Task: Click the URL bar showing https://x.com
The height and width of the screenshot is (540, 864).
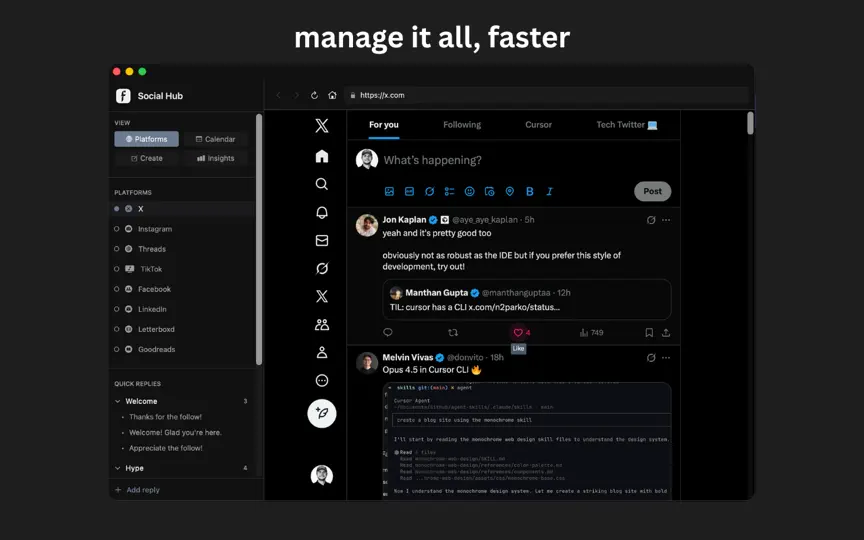Action: coord(546,95)
